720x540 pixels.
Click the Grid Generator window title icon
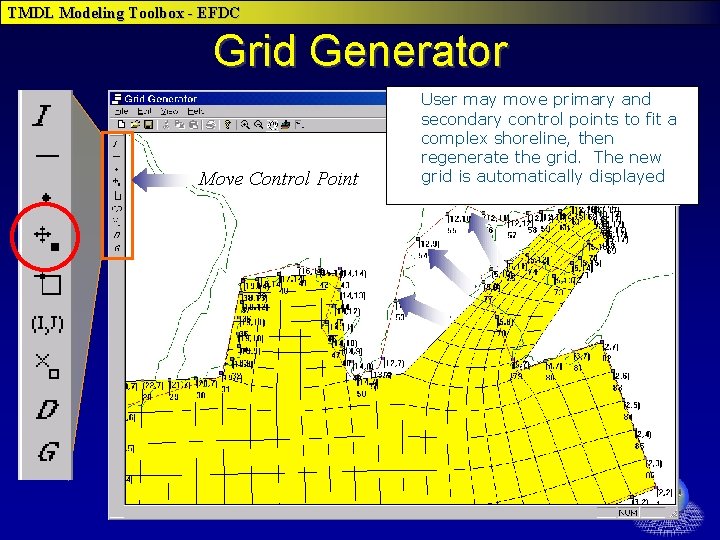tap(117, 98)
